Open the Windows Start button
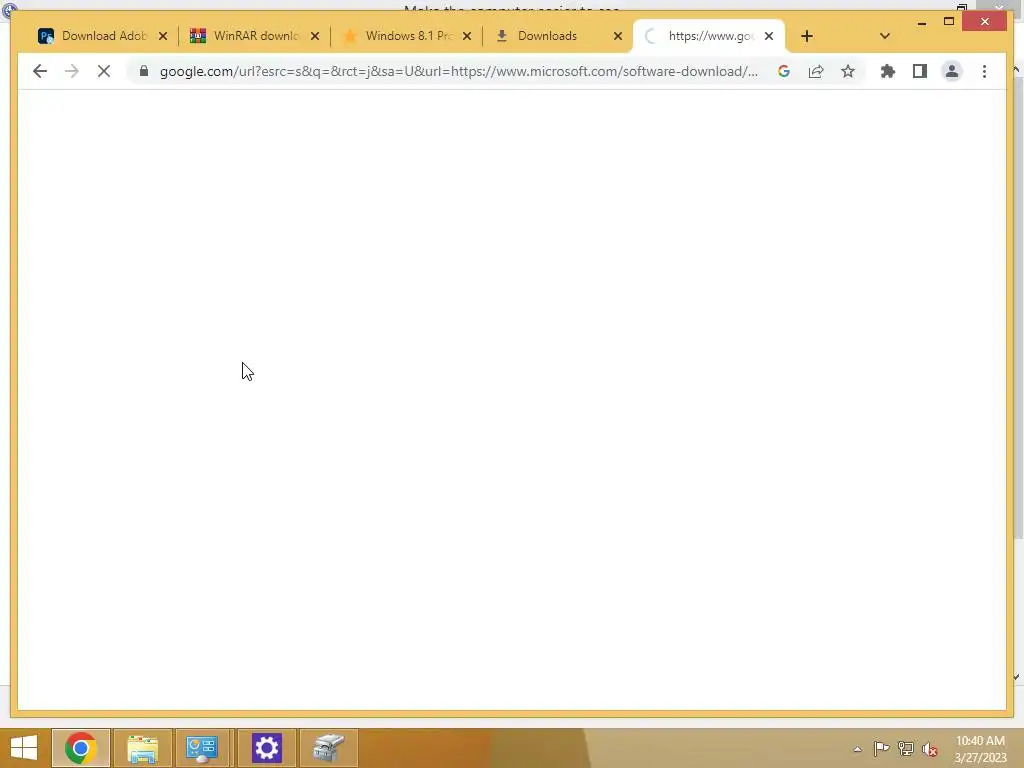 pyautogui.click(x=24, y=748)
